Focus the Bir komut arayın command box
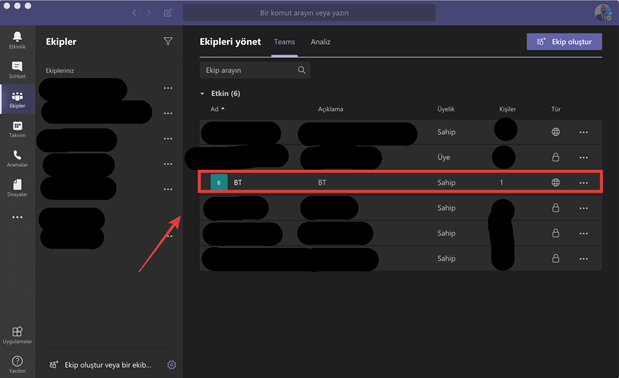619x378 pixels. (309, 13)
